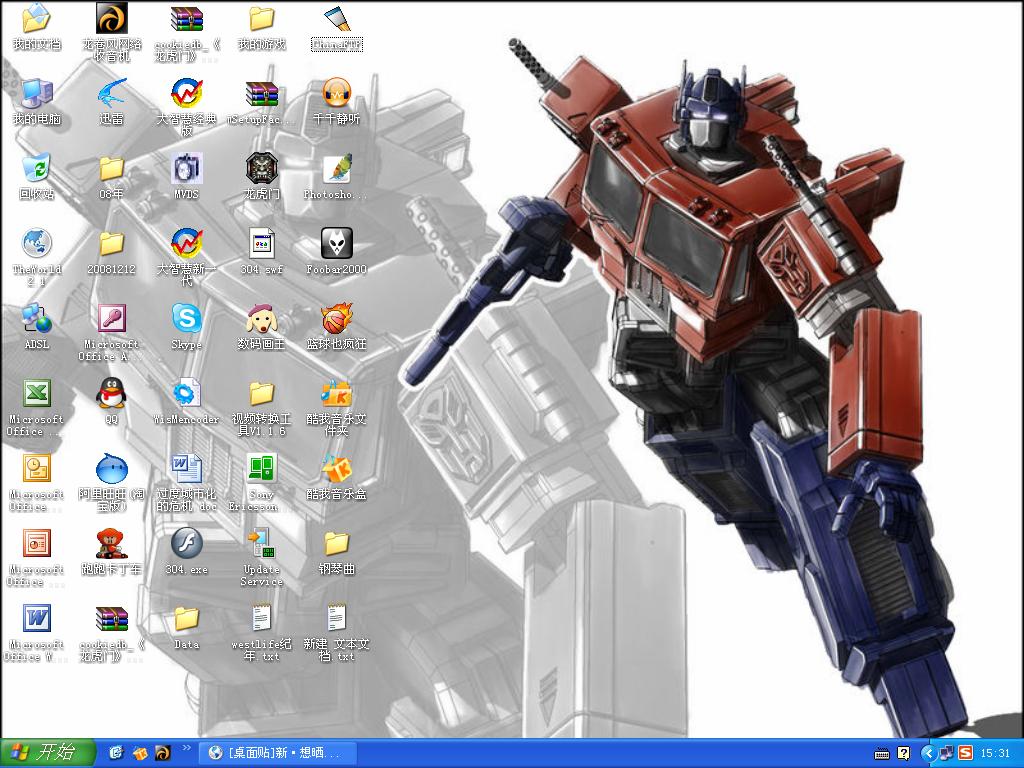The height and width of the screenshot is (768, 1024).
Task: Click the 篮球也疯狂 basketball game icon
Action: tap(337, 319)
